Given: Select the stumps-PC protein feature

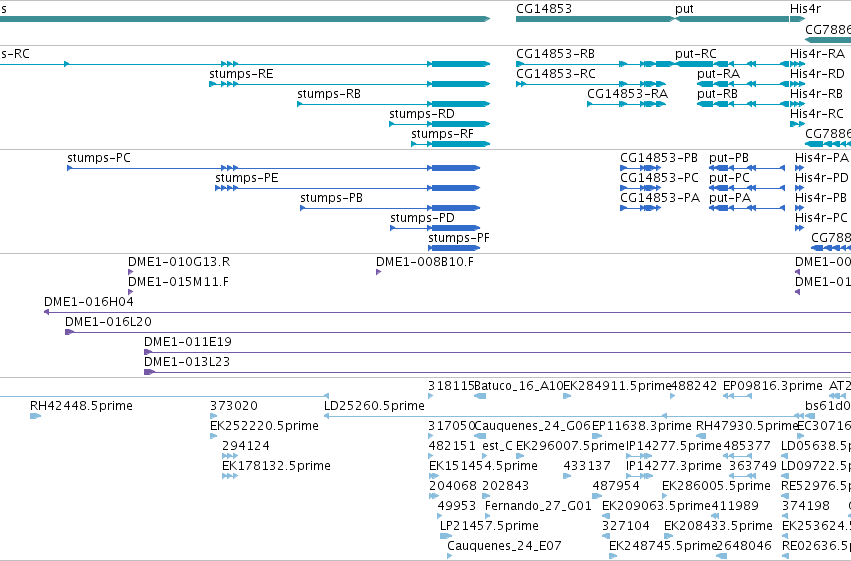Looking at the screenshot, I should coord(274,168).
